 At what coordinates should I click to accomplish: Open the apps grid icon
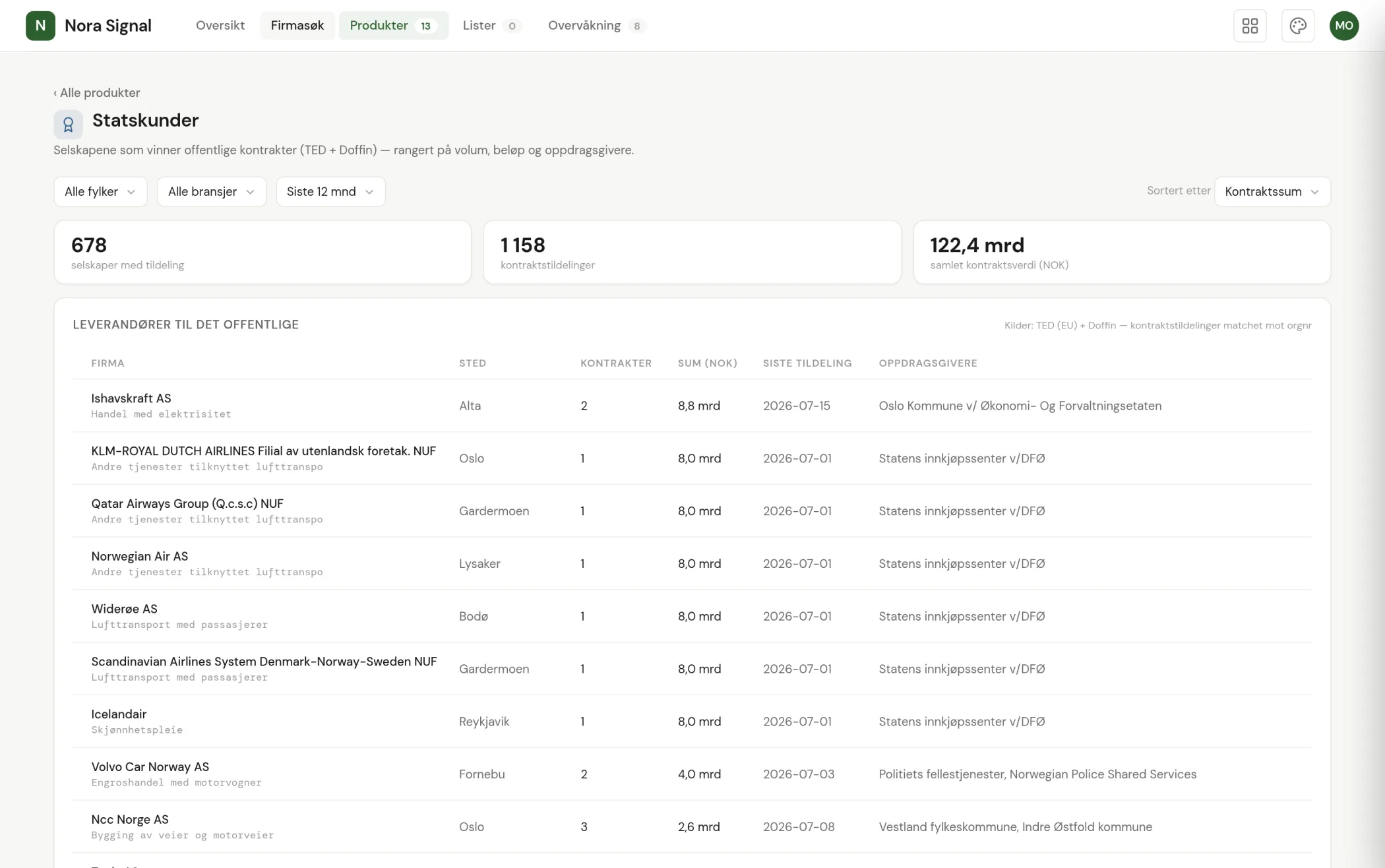point(1250,26)
